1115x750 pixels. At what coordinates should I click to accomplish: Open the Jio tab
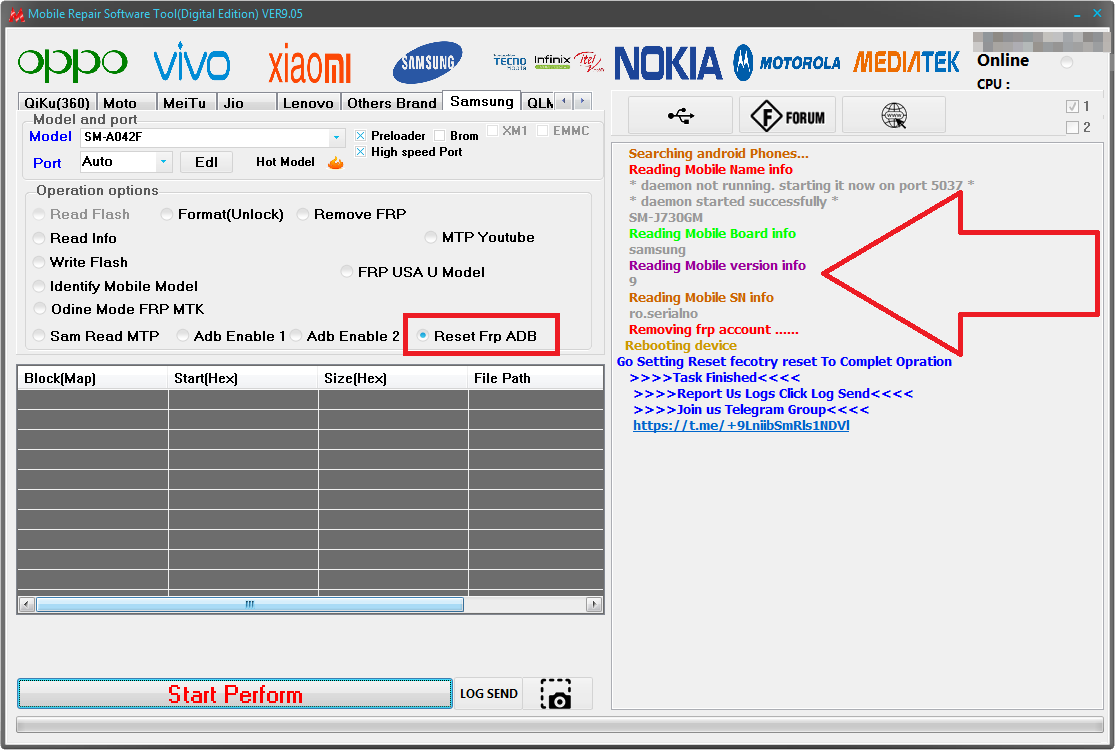coord(246,102)
